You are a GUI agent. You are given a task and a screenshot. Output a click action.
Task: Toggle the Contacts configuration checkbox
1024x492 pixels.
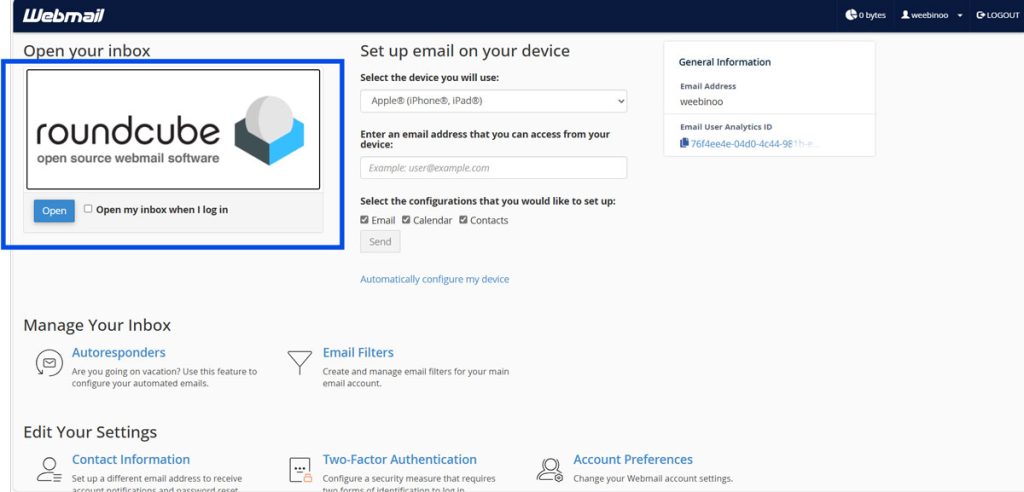pos(463,220)
